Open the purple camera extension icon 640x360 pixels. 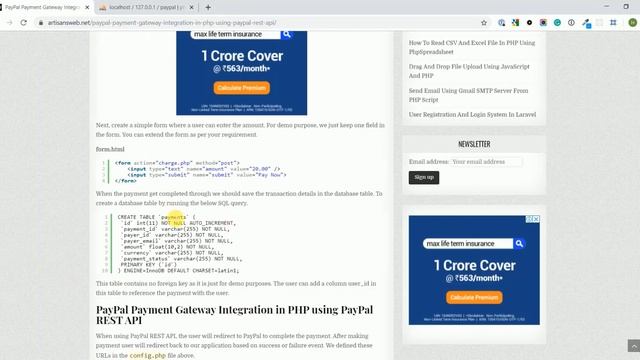coord(543,23)
